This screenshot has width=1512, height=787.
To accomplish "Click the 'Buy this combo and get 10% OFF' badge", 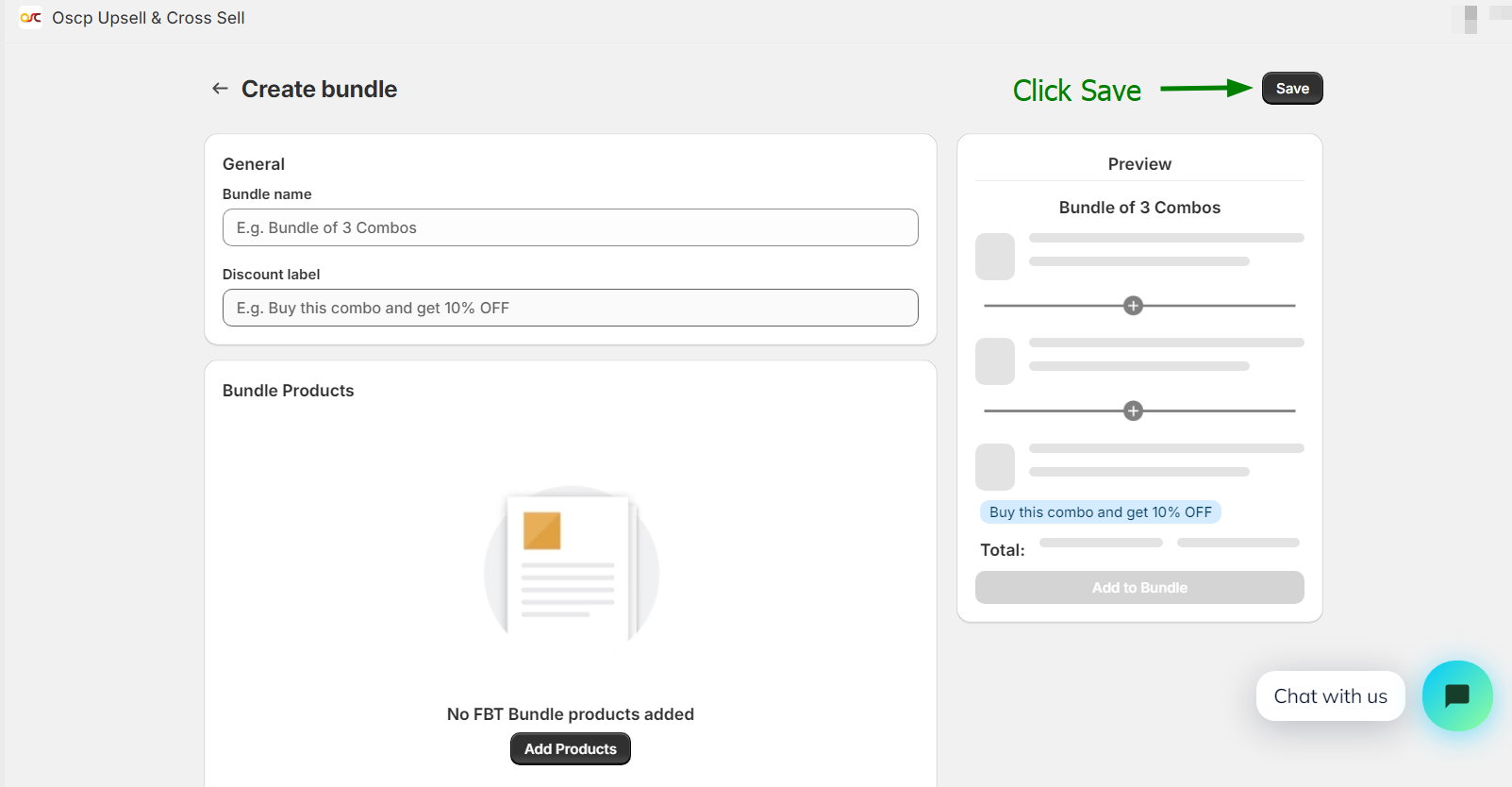I will click(1100, 512).
